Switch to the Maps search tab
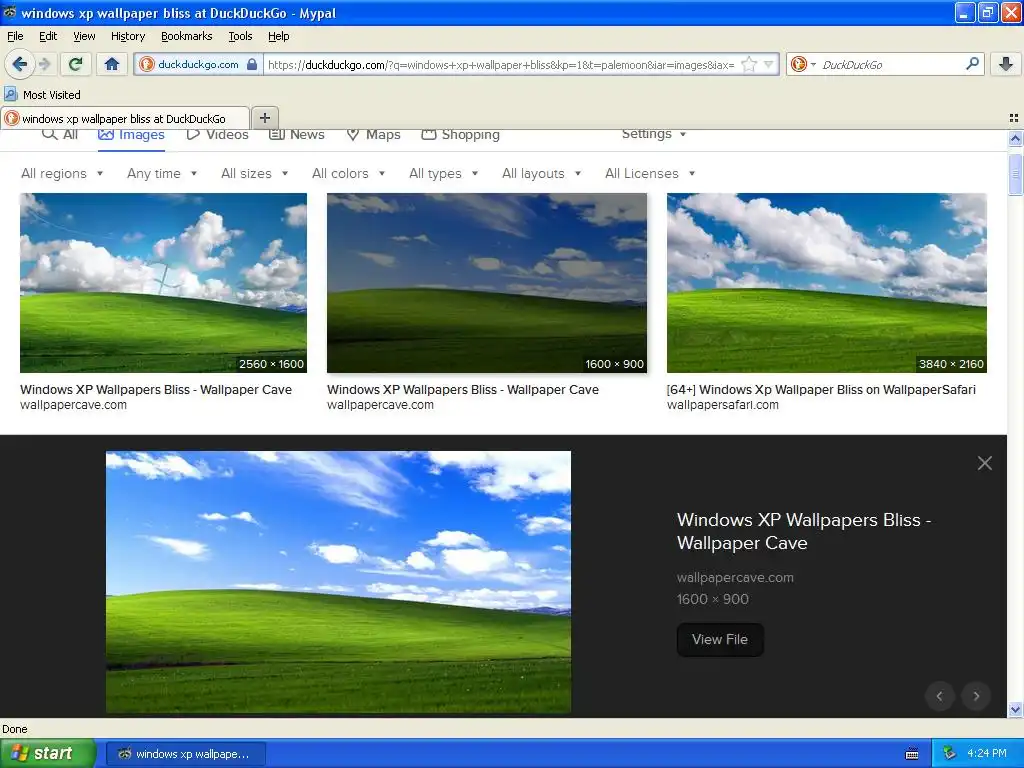Viewport: 1024px width, 768px height. [x=373, y=135]
